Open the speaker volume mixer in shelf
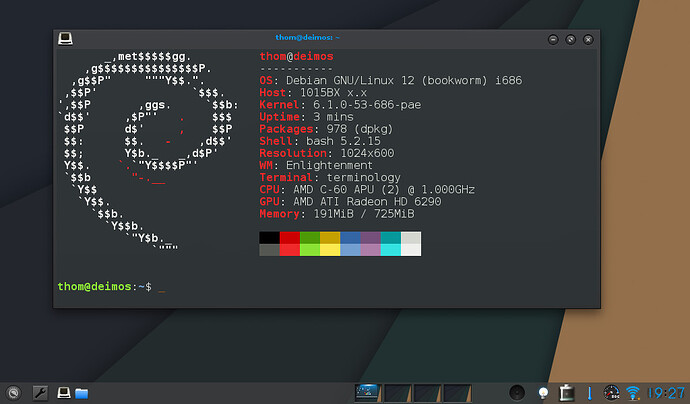Viewport: 690px width, 404px height. pos(517,393)
